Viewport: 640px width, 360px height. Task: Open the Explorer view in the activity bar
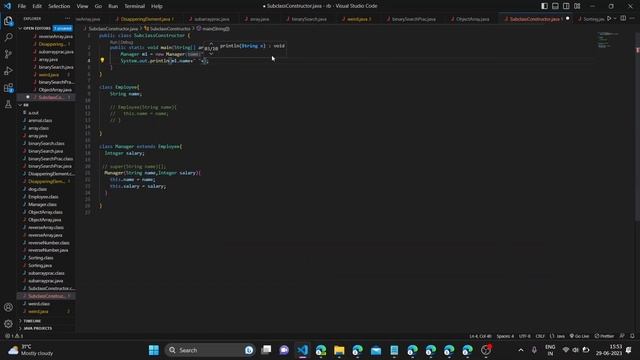(8, 21)
